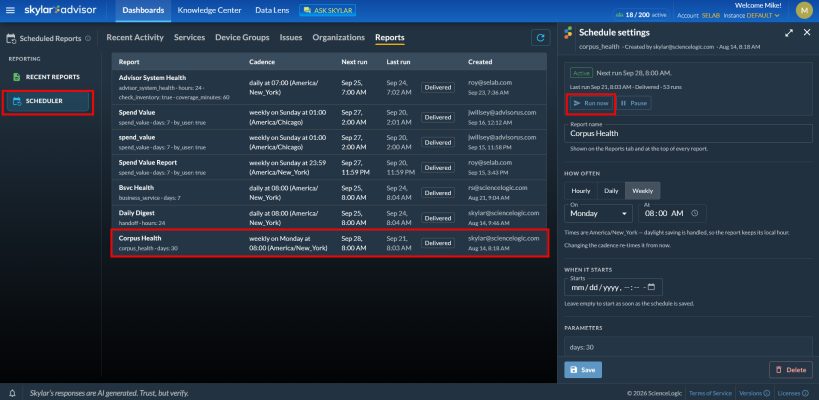
Task: Open the Daily Digest report row
Action: pyautogui.click(x=329, y=218)
